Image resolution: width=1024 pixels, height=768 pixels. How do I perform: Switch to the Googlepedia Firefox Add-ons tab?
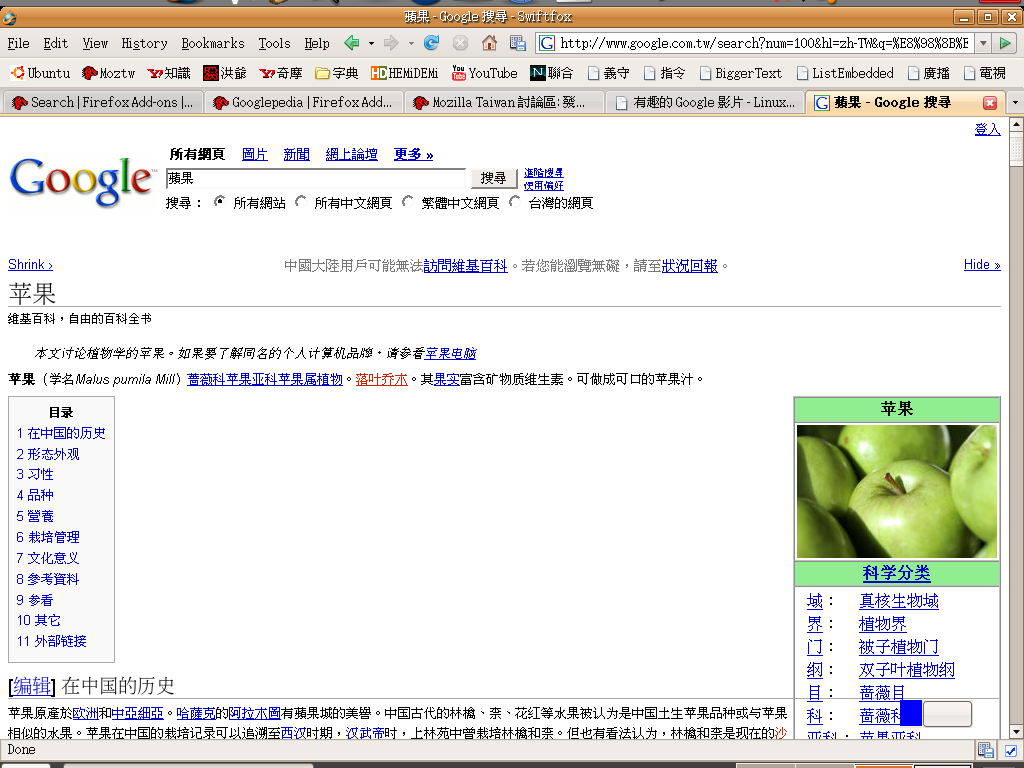pyautogui.click(x=304, y=103)
